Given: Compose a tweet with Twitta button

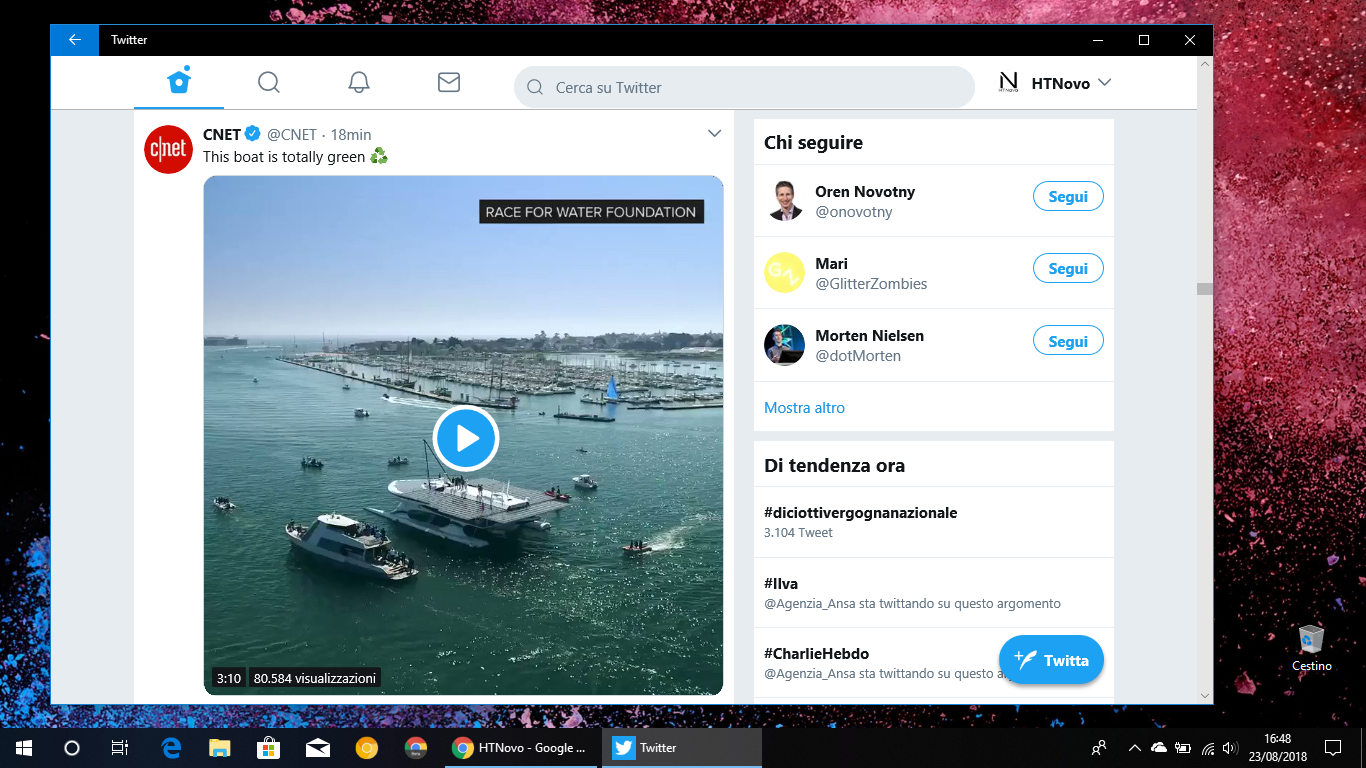Looking at the screenshot, I should [1051, 660].
